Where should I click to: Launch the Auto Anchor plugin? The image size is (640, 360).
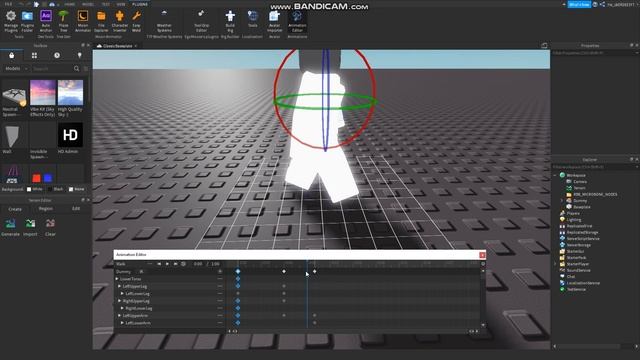[46, 21]
